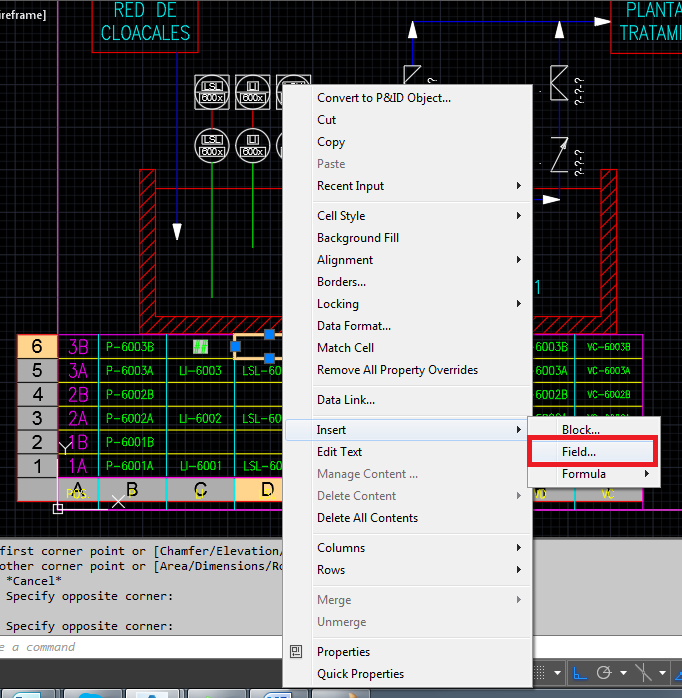Click cell P-6002A in table
Viewport: 682px width, 698px height.
pos(132,418)
